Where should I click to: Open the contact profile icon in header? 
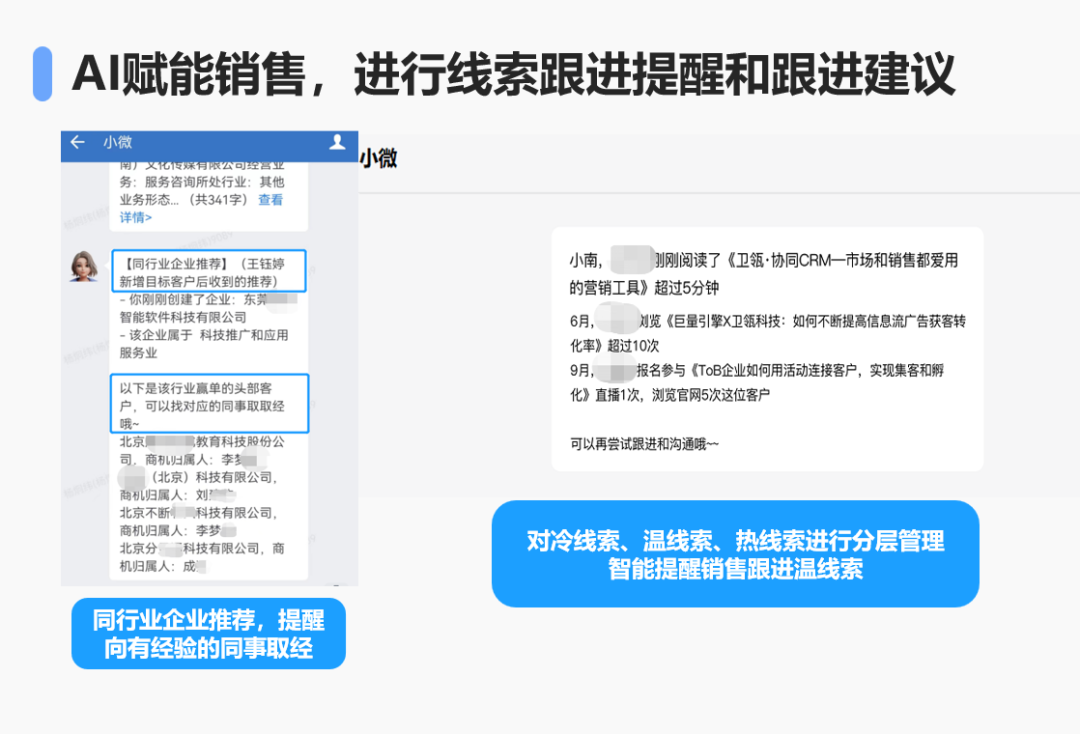click(x=337, y=143)
